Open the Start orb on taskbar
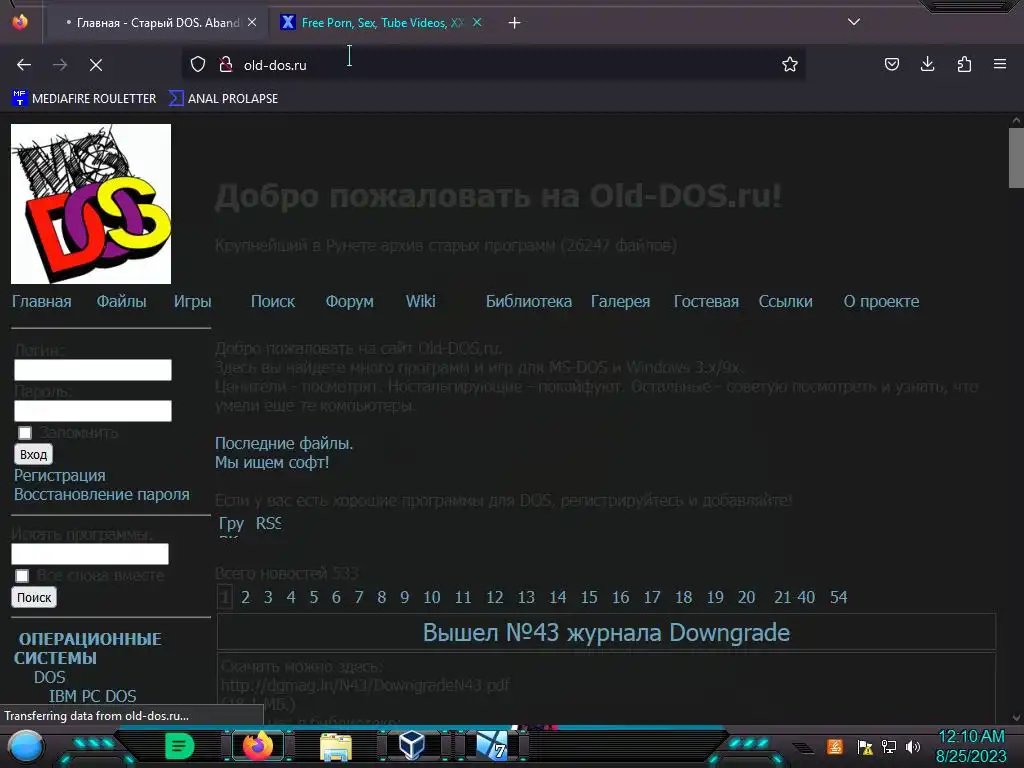The image size is (1024, 768). click(25, 746)
